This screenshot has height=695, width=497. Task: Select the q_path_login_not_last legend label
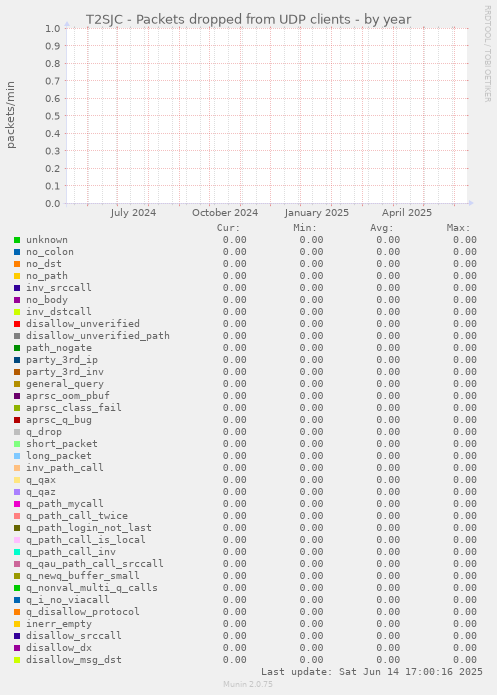(89, 528)
